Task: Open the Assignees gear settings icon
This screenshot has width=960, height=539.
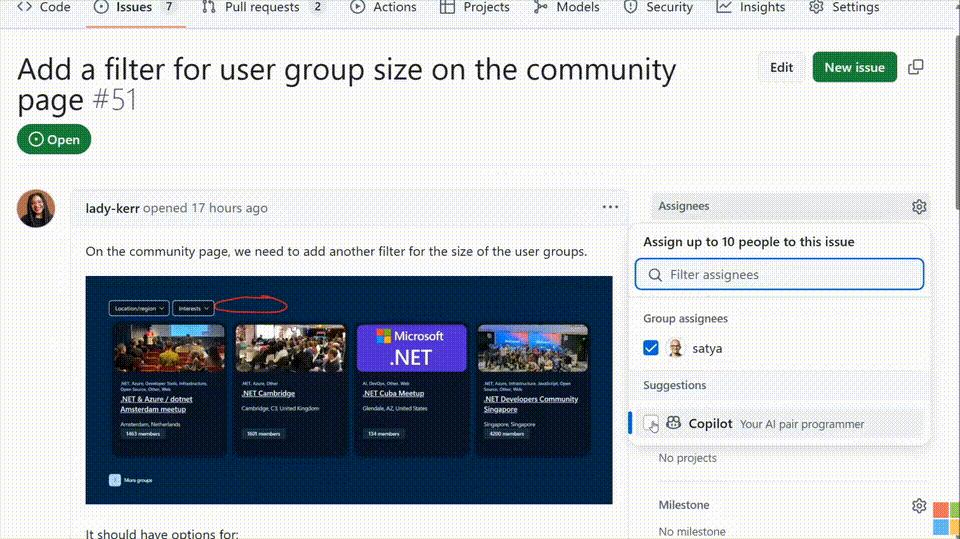Action: pyautogui.click(x=918, y=207)
